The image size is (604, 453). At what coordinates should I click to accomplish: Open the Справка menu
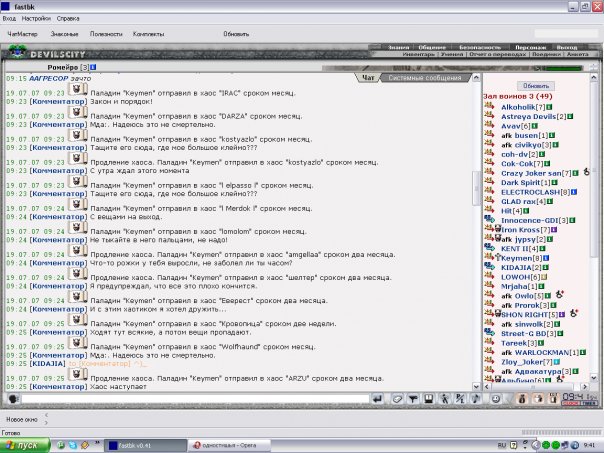(x=68, y=18)
